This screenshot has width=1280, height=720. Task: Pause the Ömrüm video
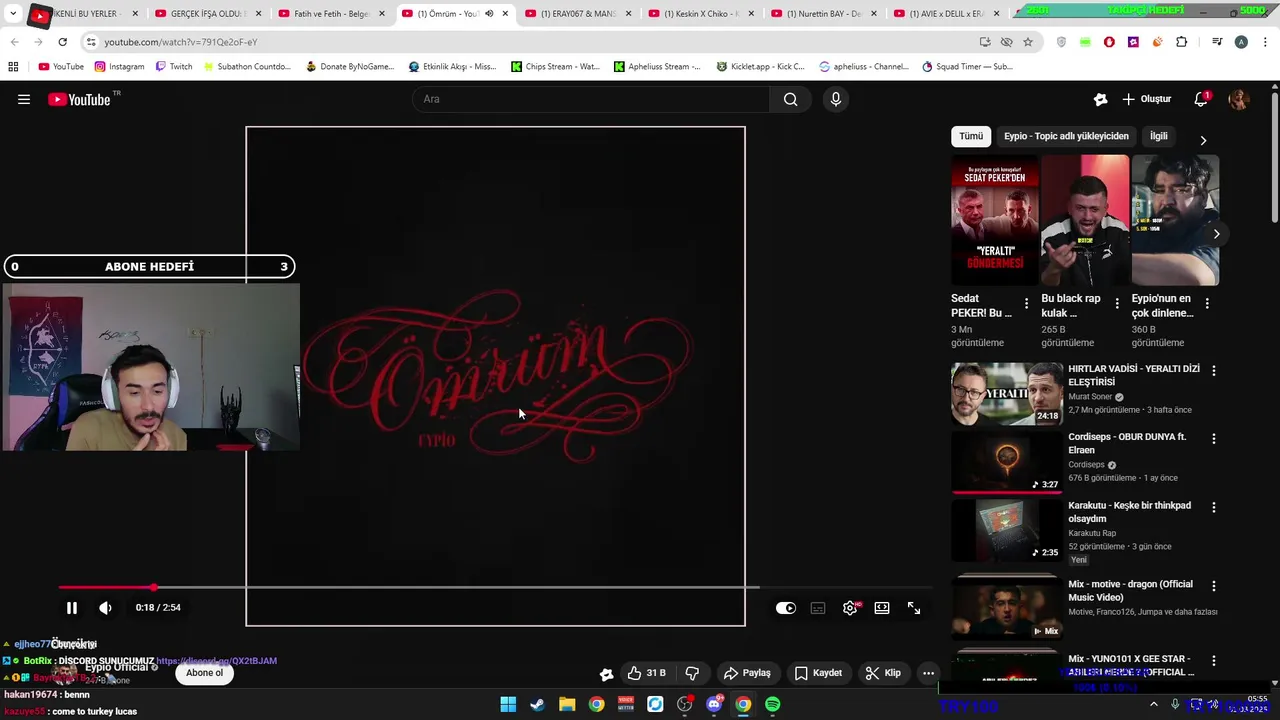72,608
